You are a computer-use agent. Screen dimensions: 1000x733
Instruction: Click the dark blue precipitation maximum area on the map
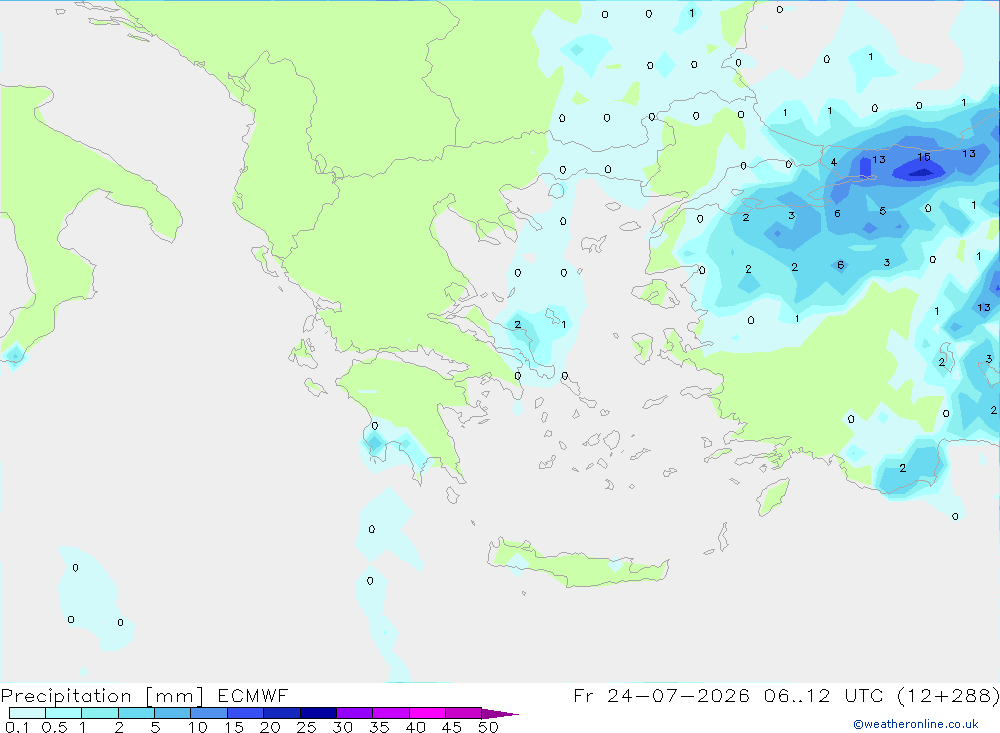pyautogui.click(x=919, y=171)
